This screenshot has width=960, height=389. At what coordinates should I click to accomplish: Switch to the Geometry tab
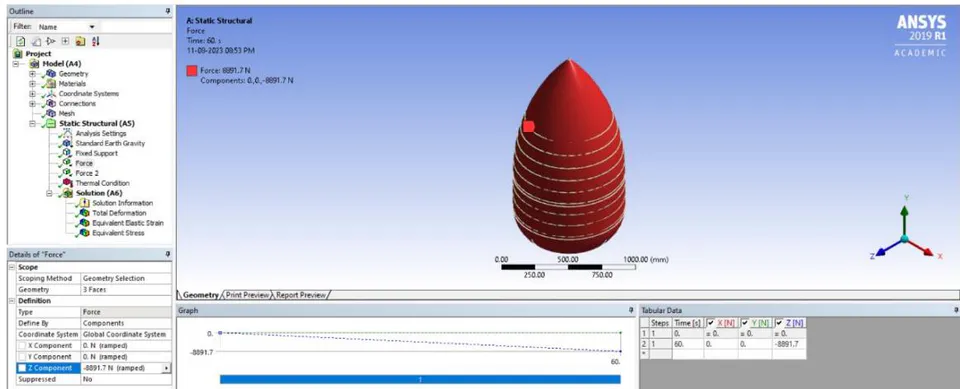click(x=201, y=295)
